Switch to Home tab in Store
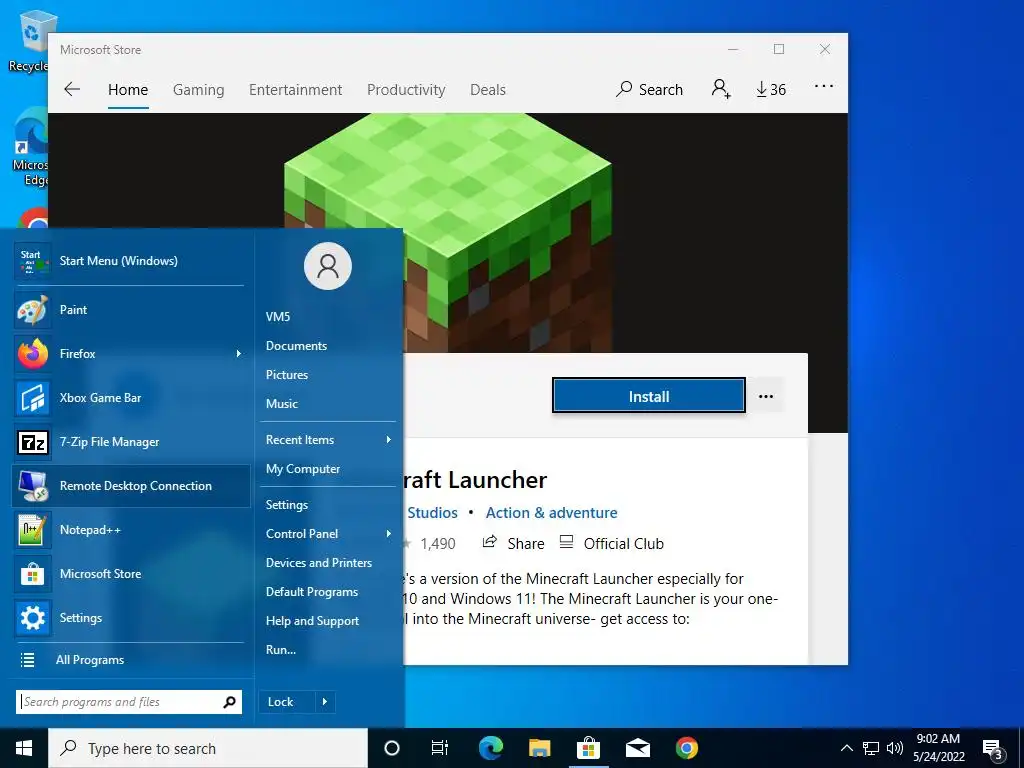Screen dimensions: 1024x768 pos(128,89)
